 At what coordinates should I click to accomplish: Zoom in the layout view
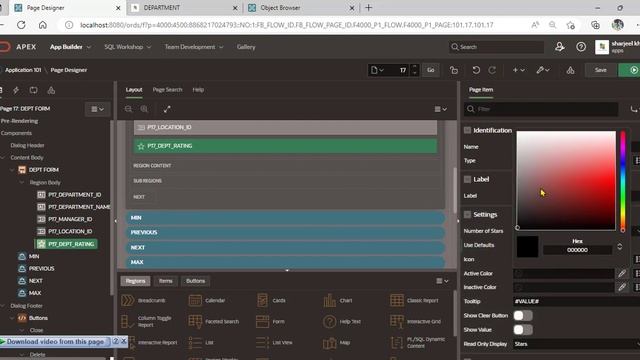click(x=144, y=109)
